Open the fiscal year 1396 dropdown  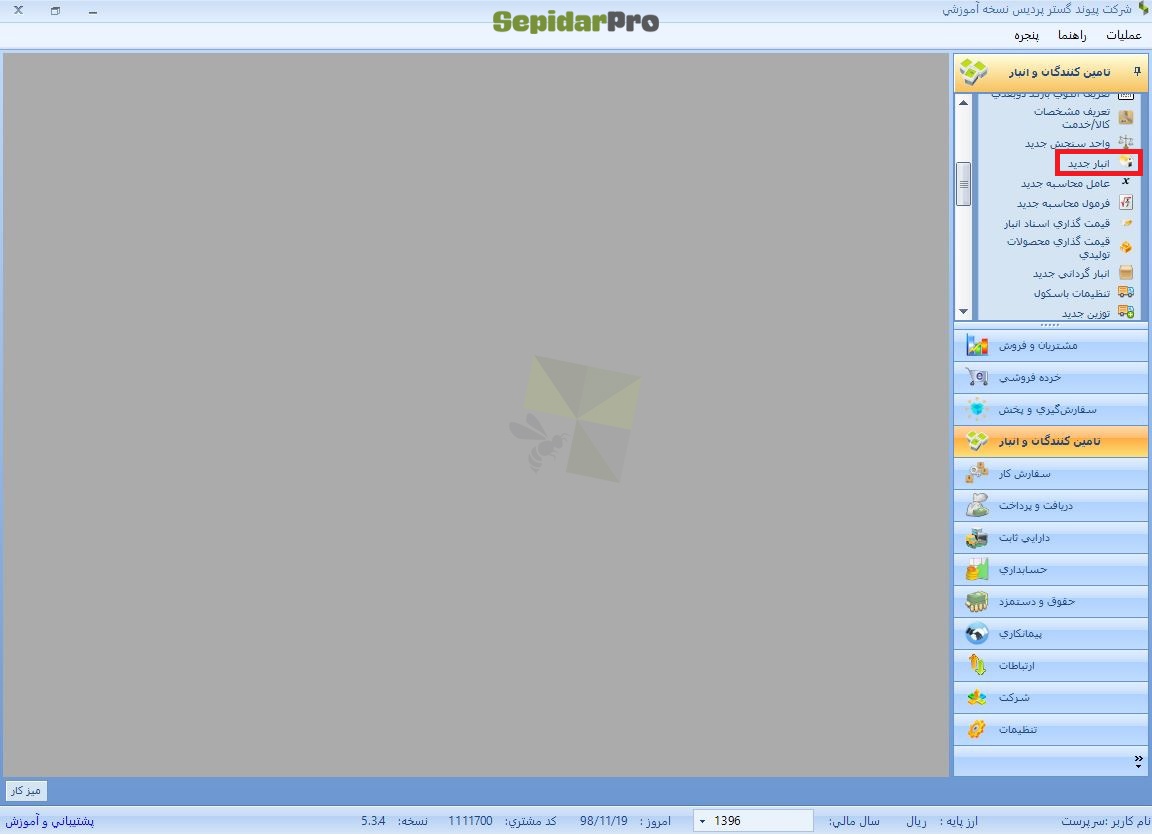click(703, 821)
